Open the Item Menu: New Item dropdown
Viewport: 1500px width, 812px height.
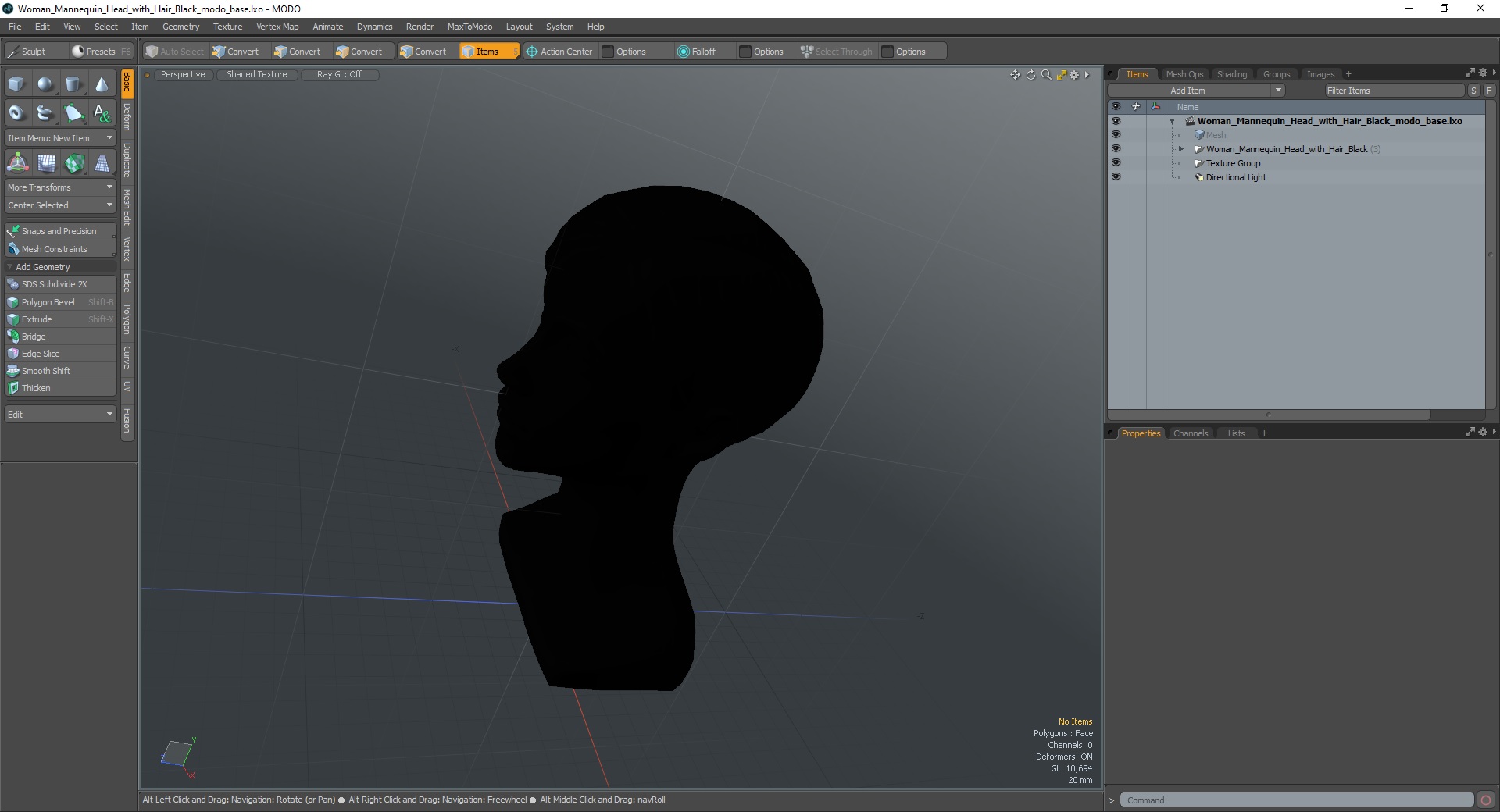click(x=60, y=138)
